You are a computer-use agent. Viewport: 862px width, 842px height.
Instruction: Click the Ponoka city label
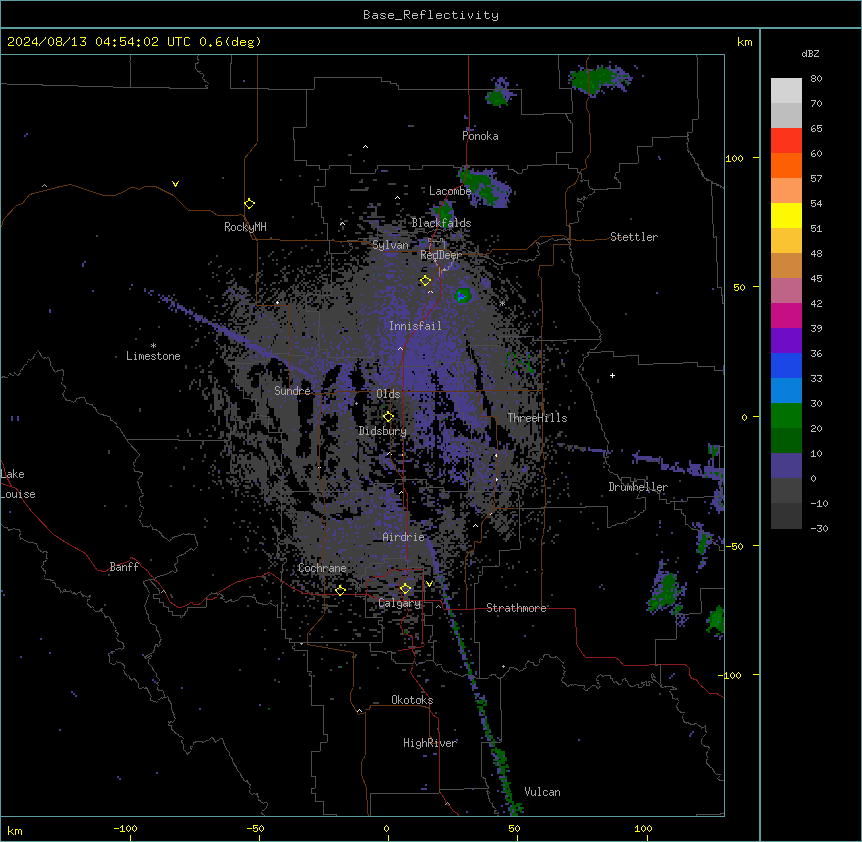480,136
